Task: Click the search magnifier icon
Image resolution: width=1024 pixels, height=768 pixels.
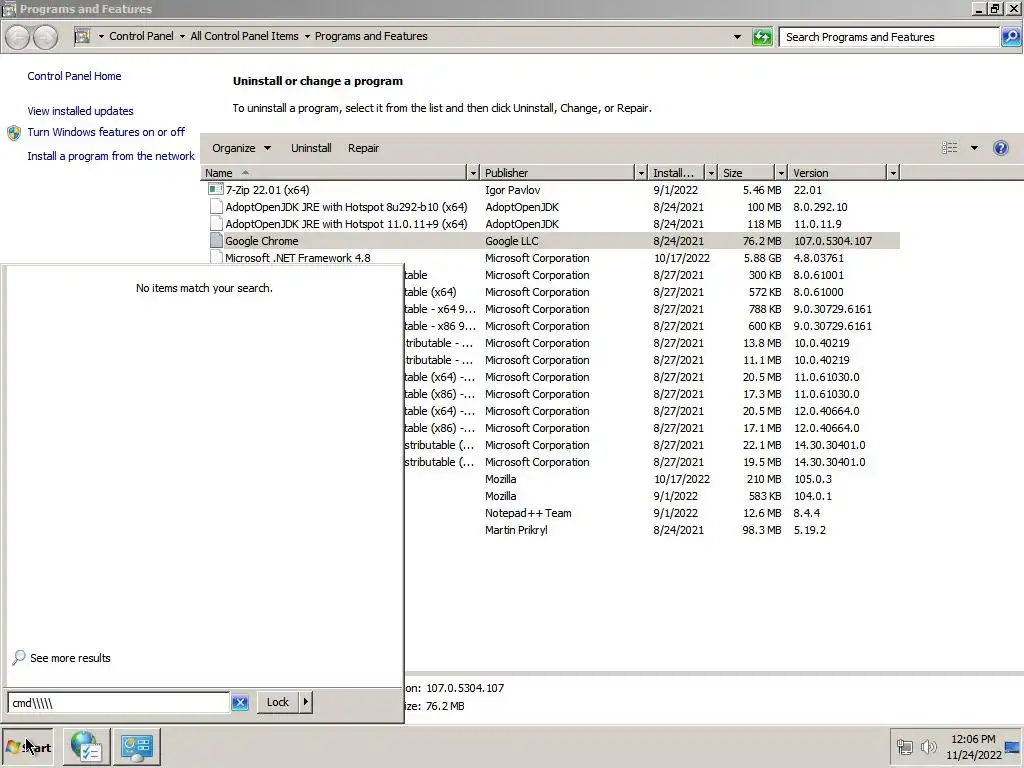Action: [x=1010, y=37]
